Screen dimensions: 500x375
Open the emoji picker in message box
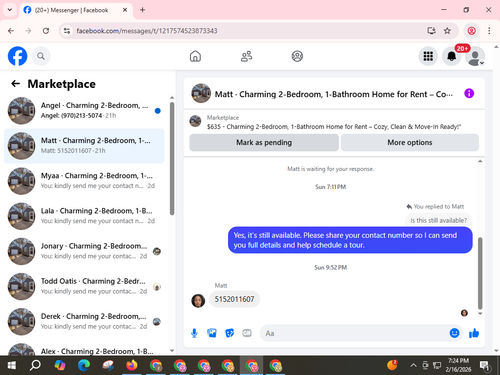click(x=454, y=333)
